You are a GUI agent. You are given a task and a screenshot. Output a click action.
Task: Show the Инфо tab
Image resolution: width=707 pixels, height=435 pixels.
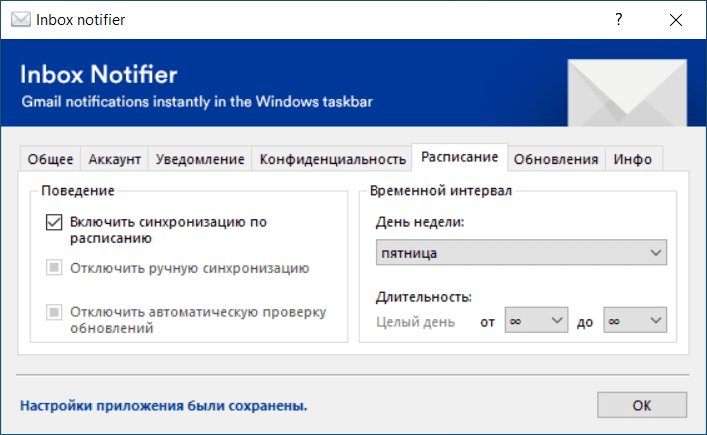pyautogui.click(x=633, y=159)
